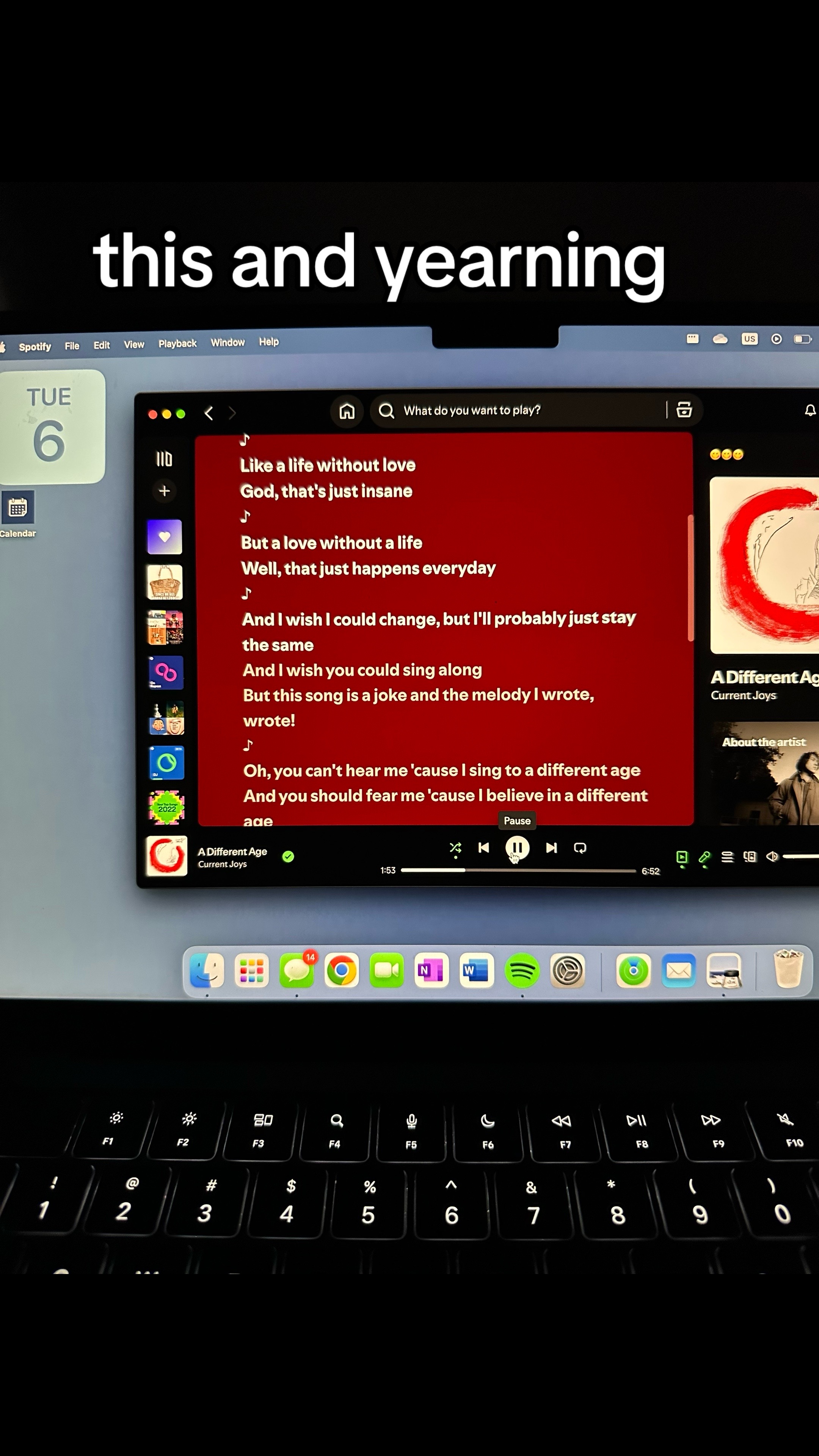This screenshot has width=819, height=1456.
Task: Open the DJ beta playlist
Action: (x=166, y=763)
